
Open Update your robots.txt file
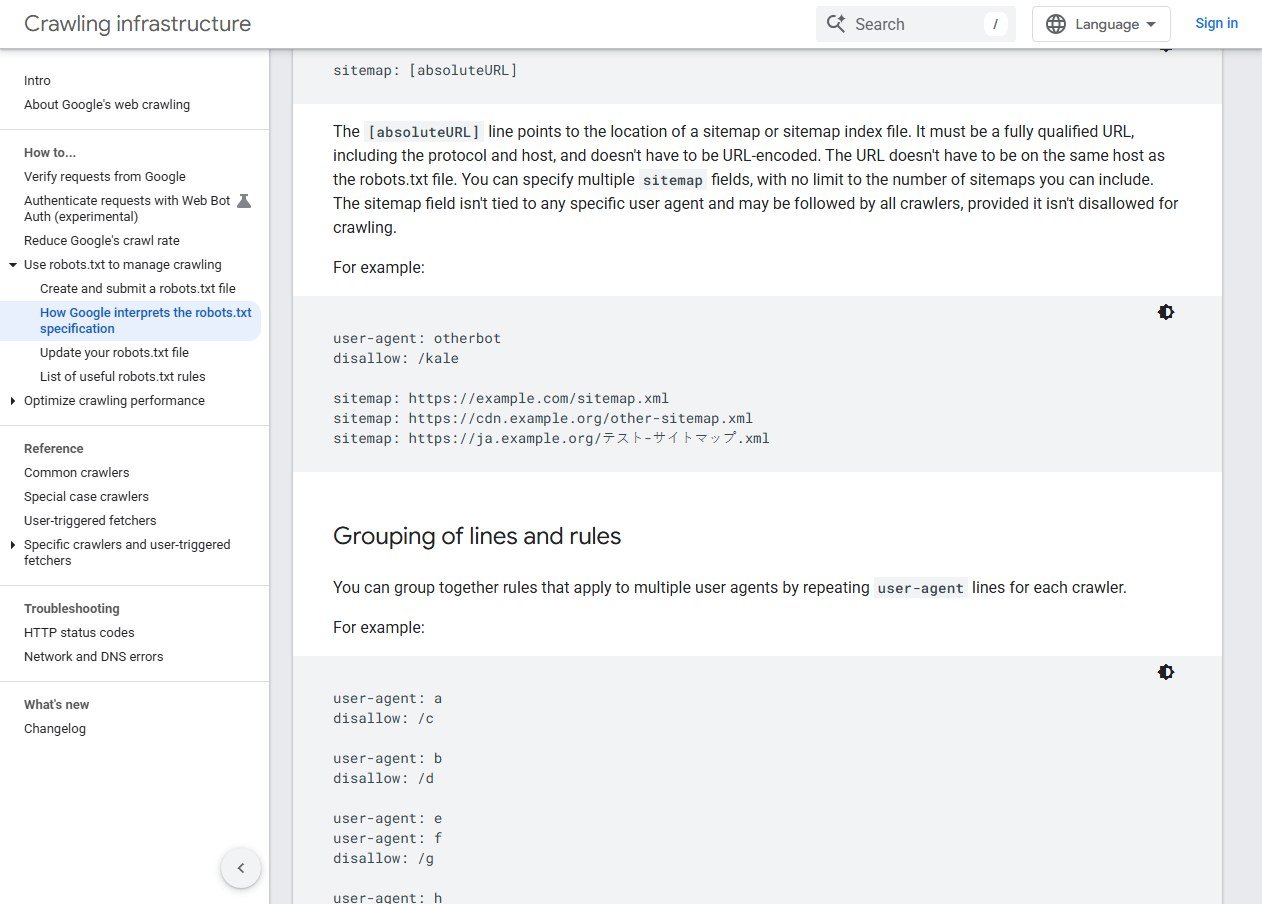[114, 353]
